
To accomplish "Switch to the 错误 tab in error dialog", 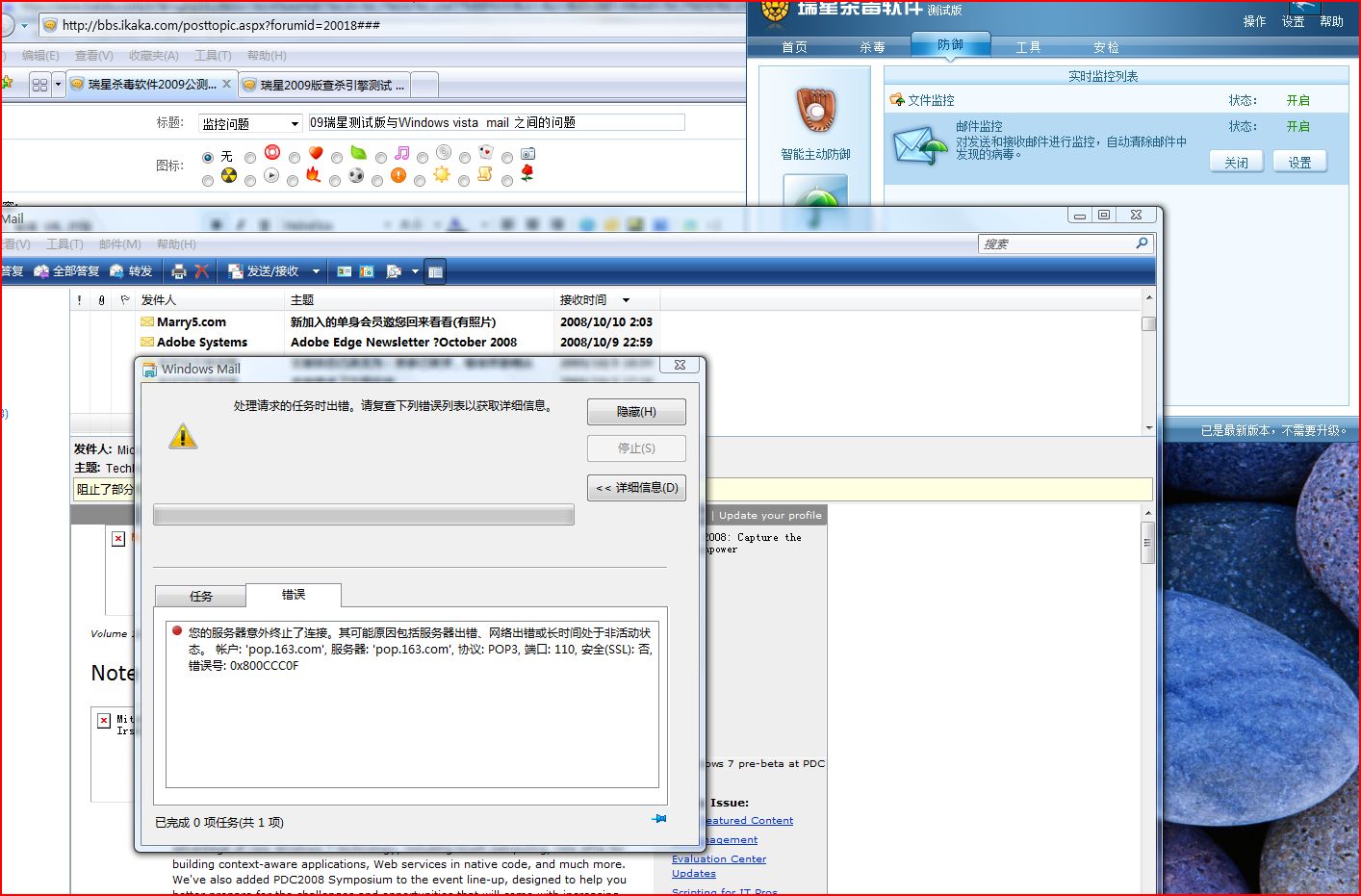I will click(x=294, y=595).
